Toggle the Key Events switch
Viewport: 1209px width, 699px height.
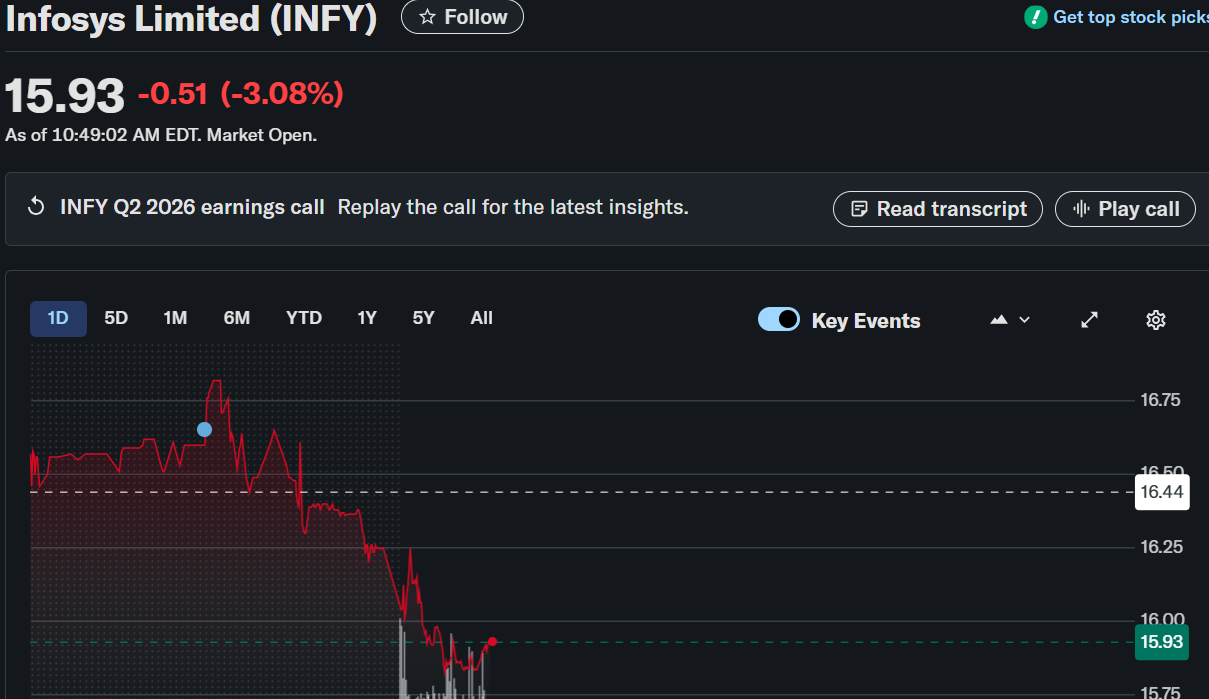point(779,320)
